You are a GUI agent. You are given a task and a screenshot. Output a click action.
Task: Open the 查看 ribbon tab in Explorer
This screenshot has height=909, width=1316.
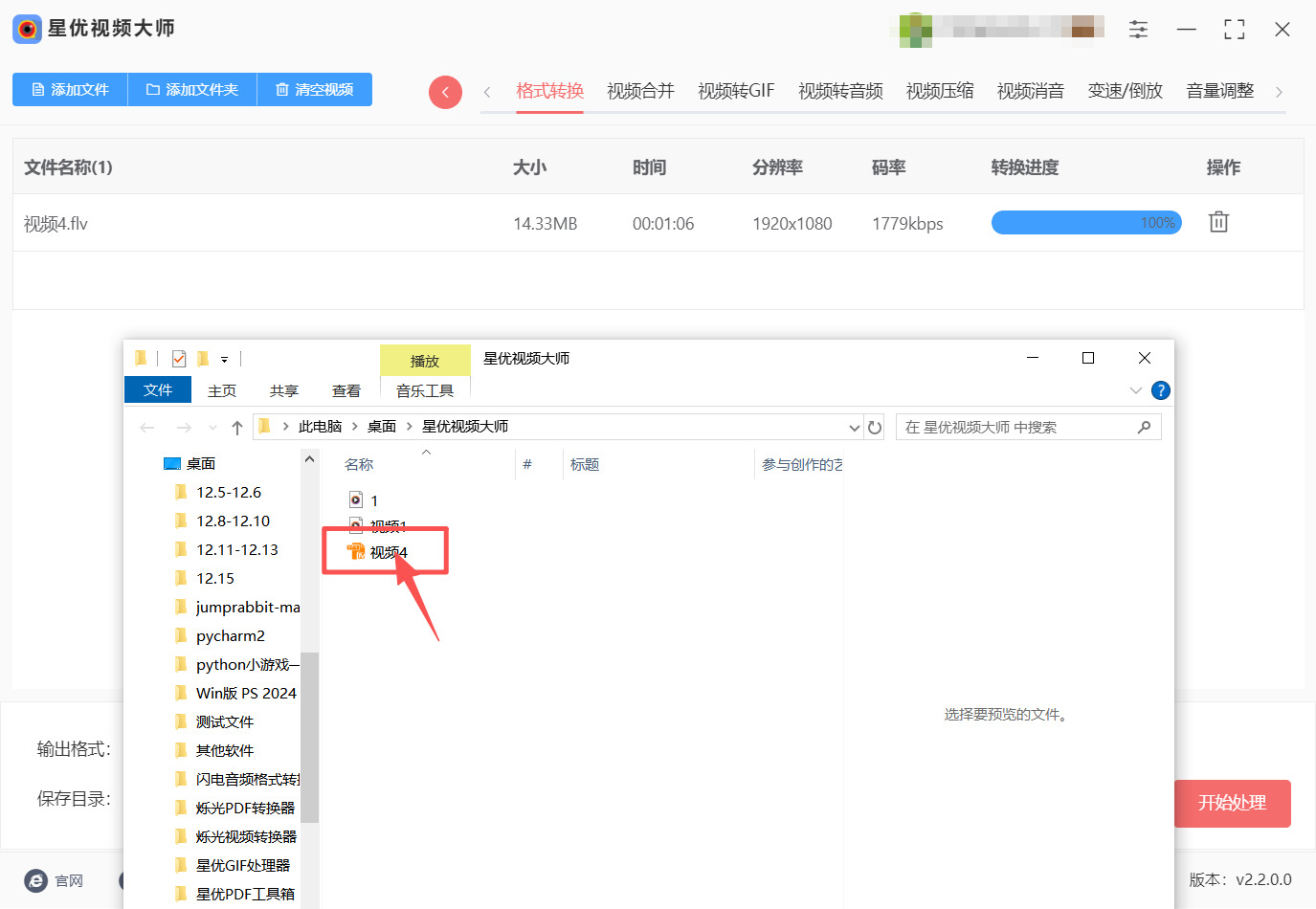[346, 390]
